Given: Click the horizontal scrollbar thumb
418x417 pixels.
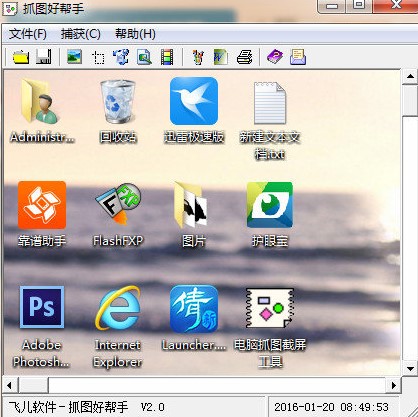Looking at the screenshot, I should (33, 386).
